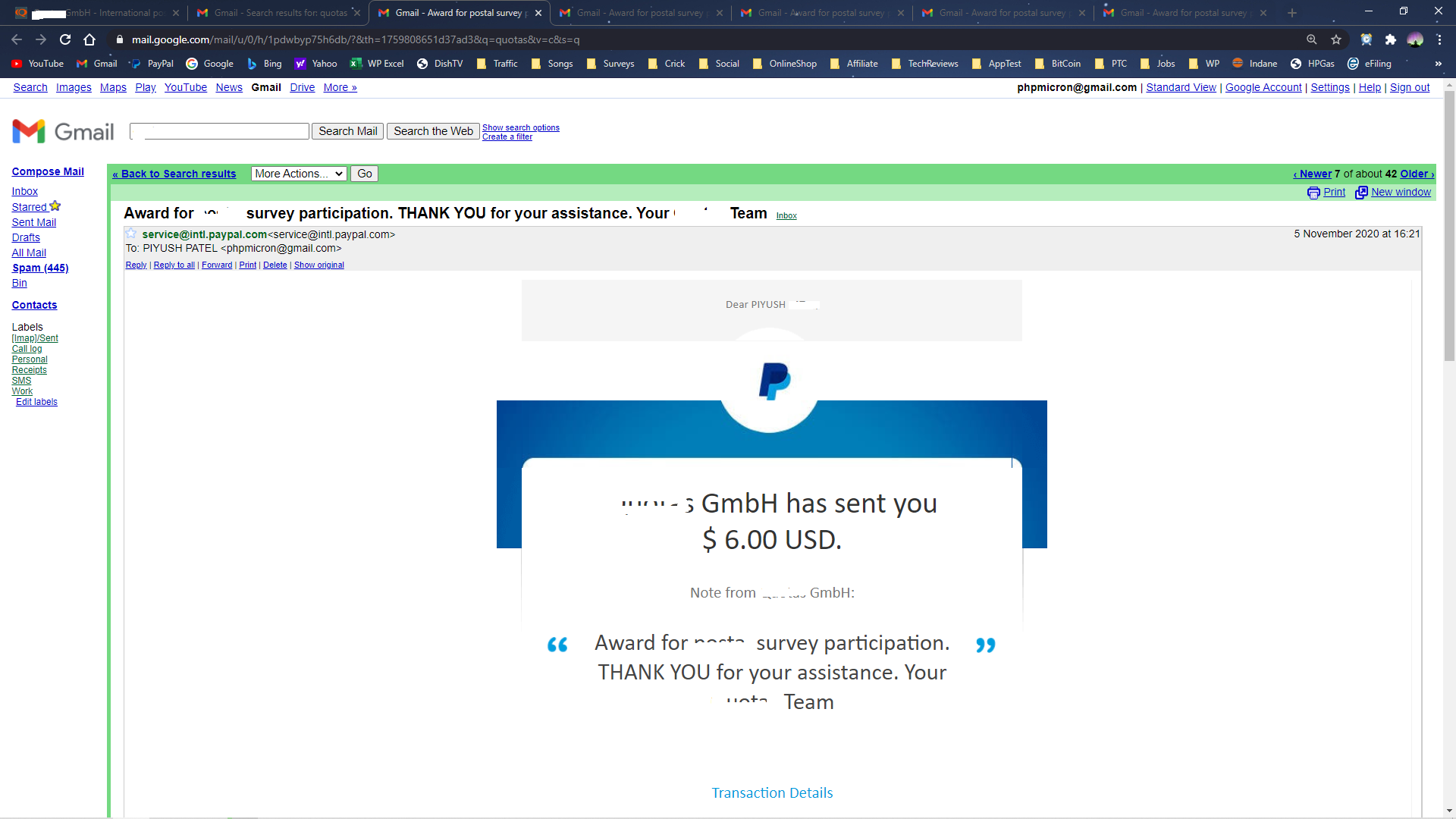Image resolution: width=1456 pixels, height=819 pixels.
Task: Click the New window icon
Action: pyautogui.click(x=1361, y=193)
